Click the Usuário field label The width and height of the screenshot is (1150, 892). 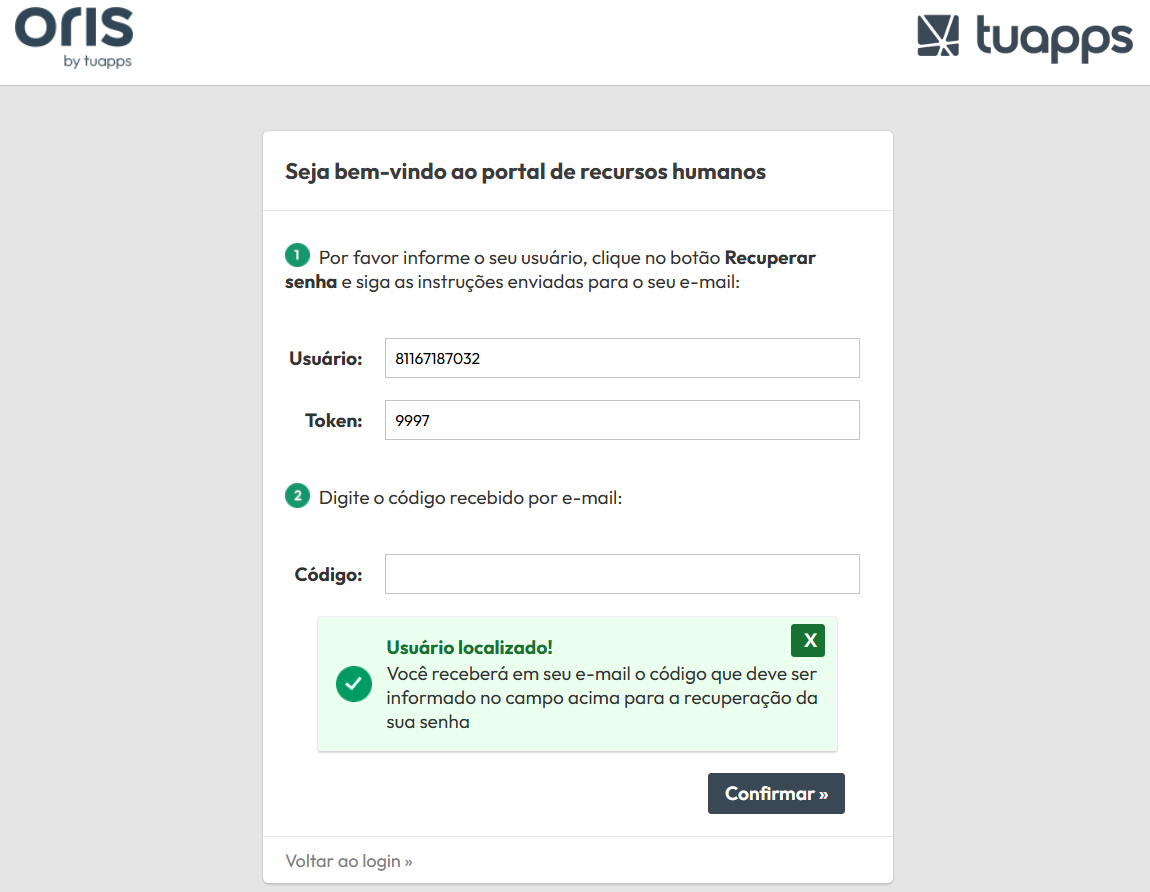[326, 359]
